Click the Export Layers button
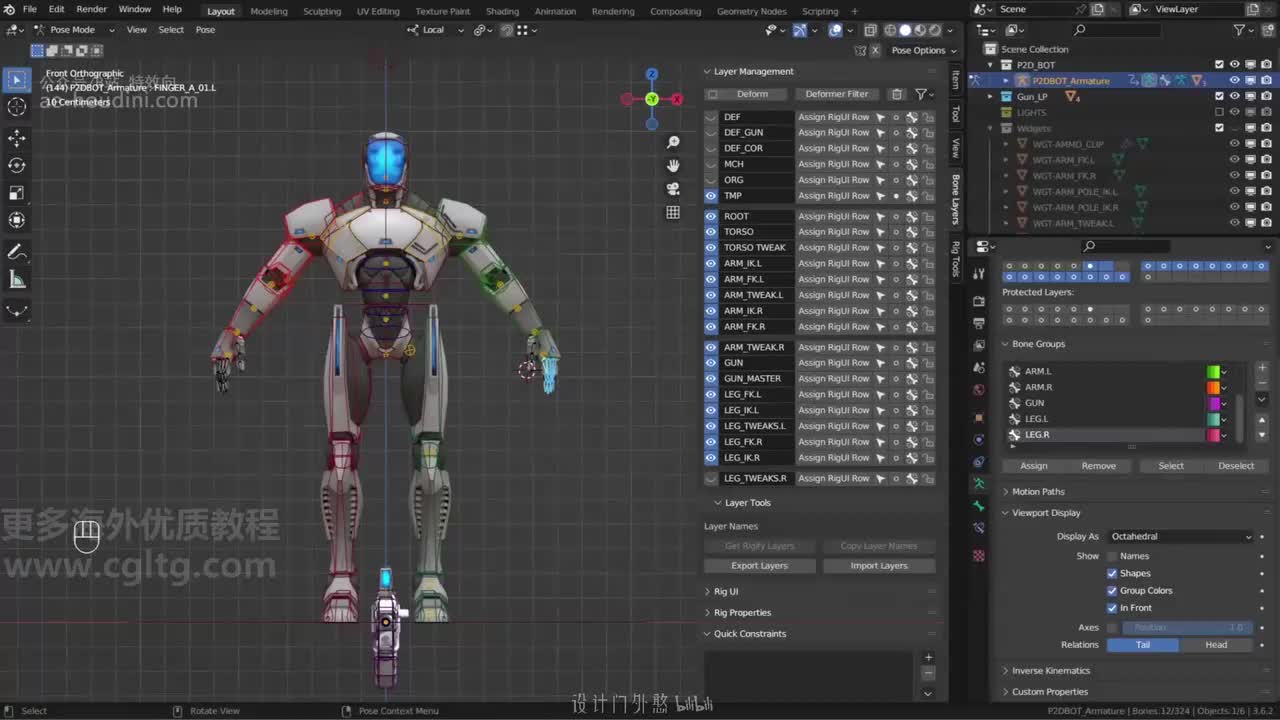This screenshot has width=1280, height=720. tap(759, 566)
